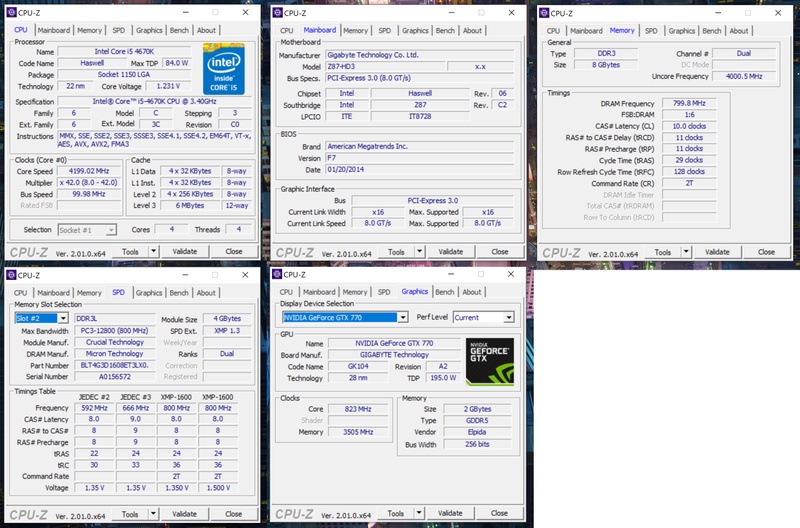Open SPD tab in Memory window
The width and height of the screenshot is (800, 528).
pos(651,31)
